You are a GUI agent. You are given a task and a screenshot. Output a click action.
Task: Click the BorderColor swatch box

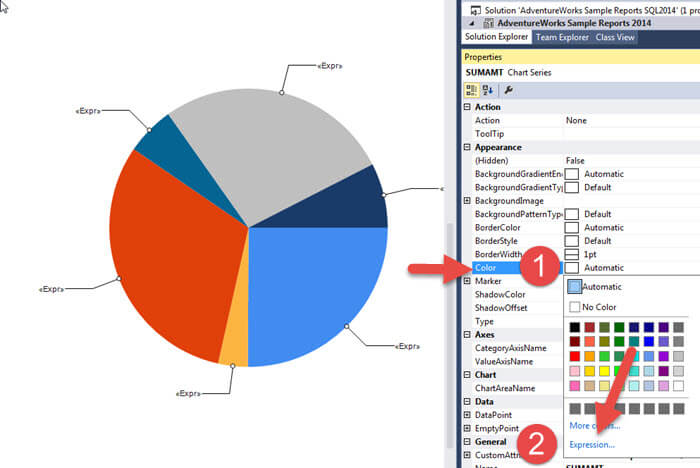(572, 228)
